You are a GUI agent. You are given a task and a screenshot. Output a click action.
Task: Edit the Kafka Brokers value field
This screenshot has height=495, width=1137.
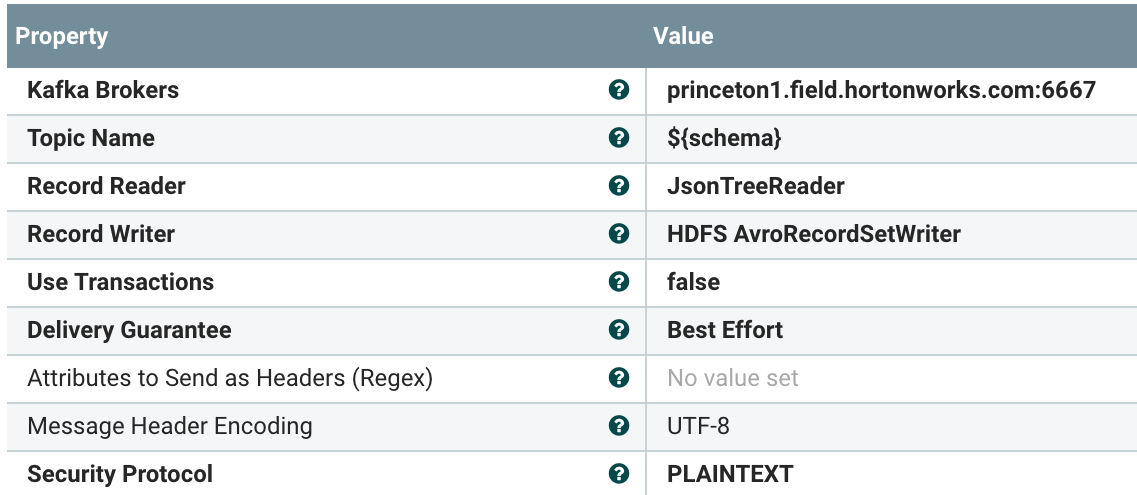(881, 90)
